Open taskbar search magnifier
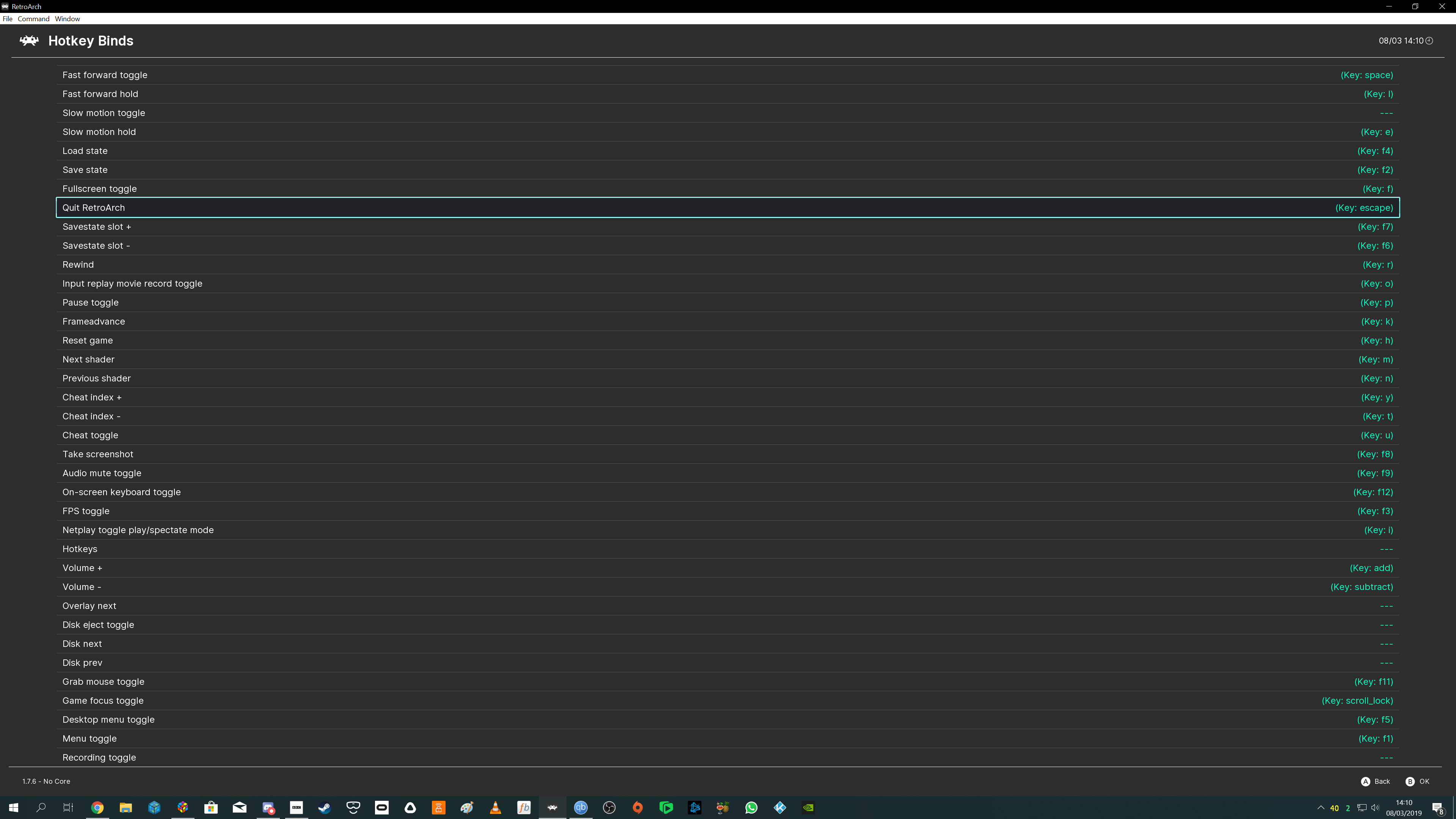 [x=41, y=808]
